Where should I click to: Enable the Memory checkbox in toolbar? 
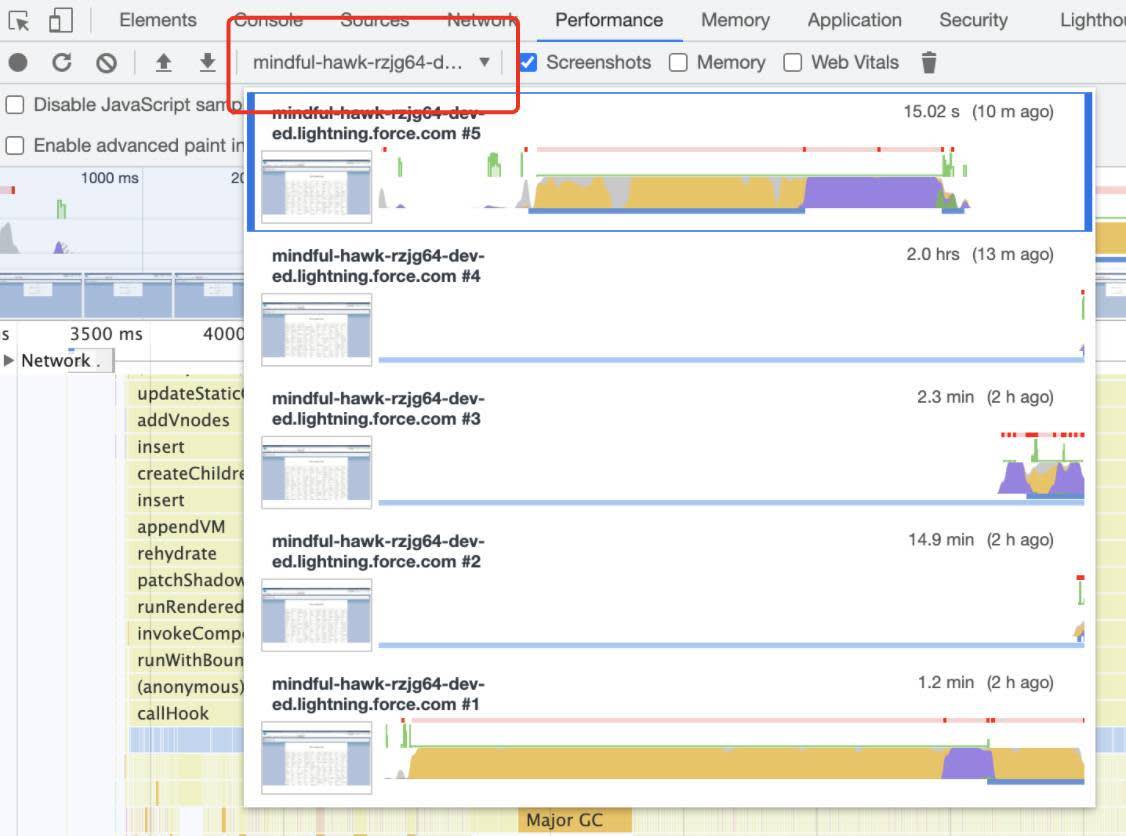pyautogui.click(x=678, y=63)
